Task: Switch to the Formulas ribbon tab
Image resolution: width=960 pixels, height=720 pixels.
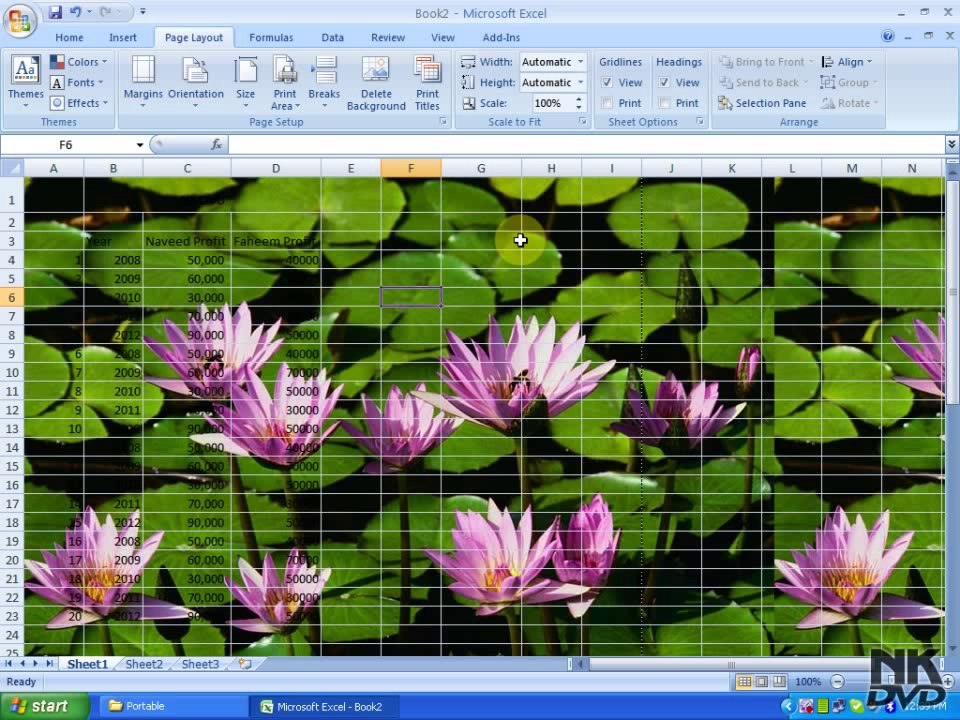Action: click(271, 37)
